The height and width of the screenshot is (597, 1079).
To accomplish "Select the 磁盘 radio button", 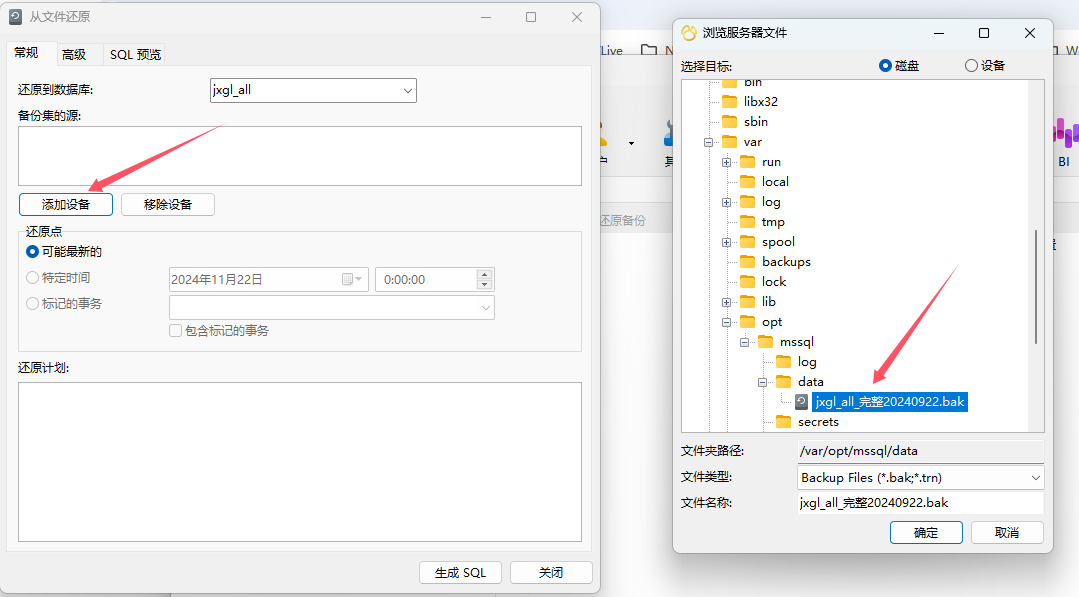I will (885, 65).
